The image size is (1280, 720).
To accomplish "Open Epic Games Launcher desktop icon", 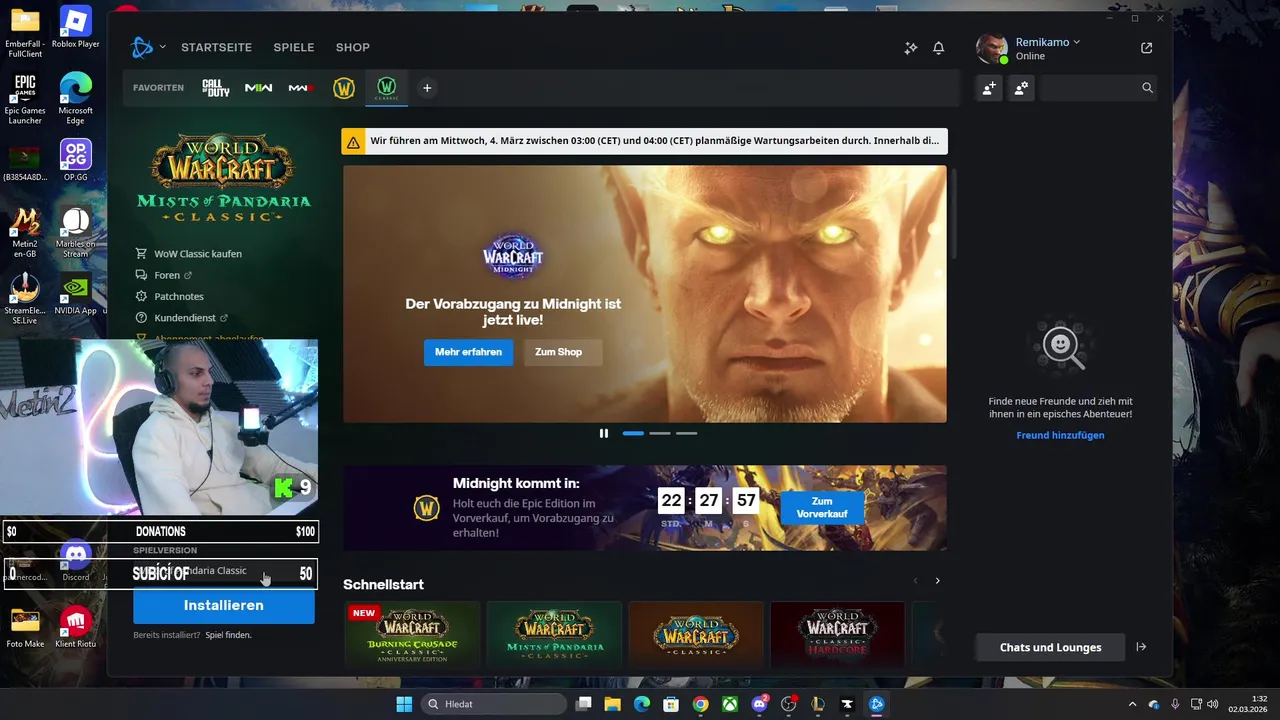I will click(x=25, y=99).
